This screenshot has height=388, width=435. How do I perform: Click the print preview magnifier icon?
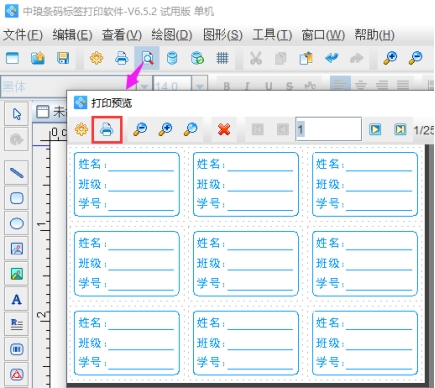147,58
